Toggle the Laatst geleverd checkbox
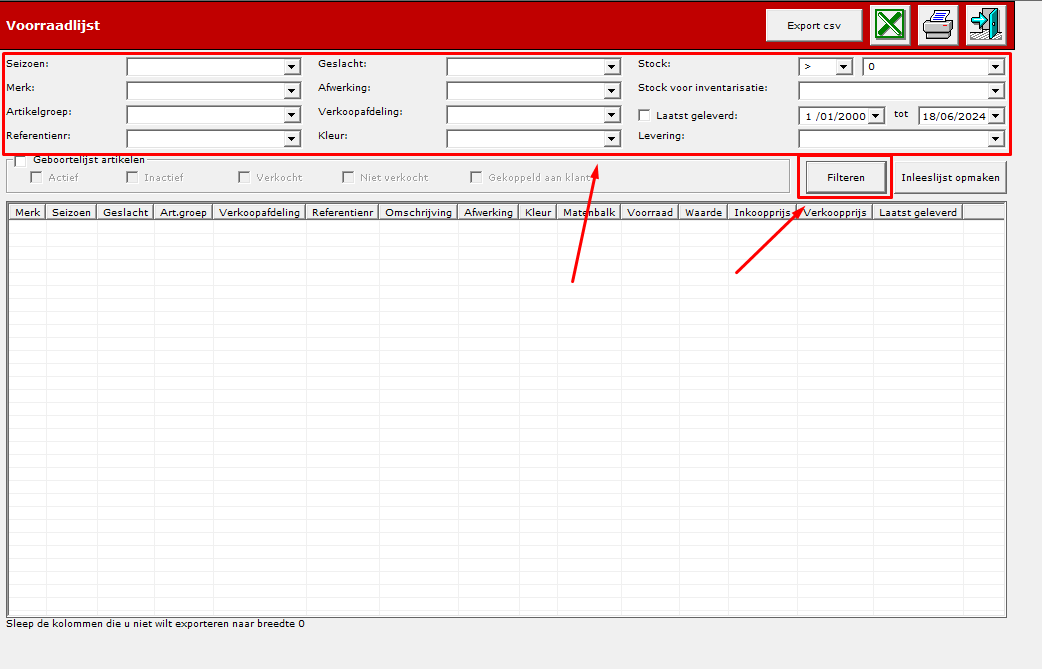 (644, 116)
